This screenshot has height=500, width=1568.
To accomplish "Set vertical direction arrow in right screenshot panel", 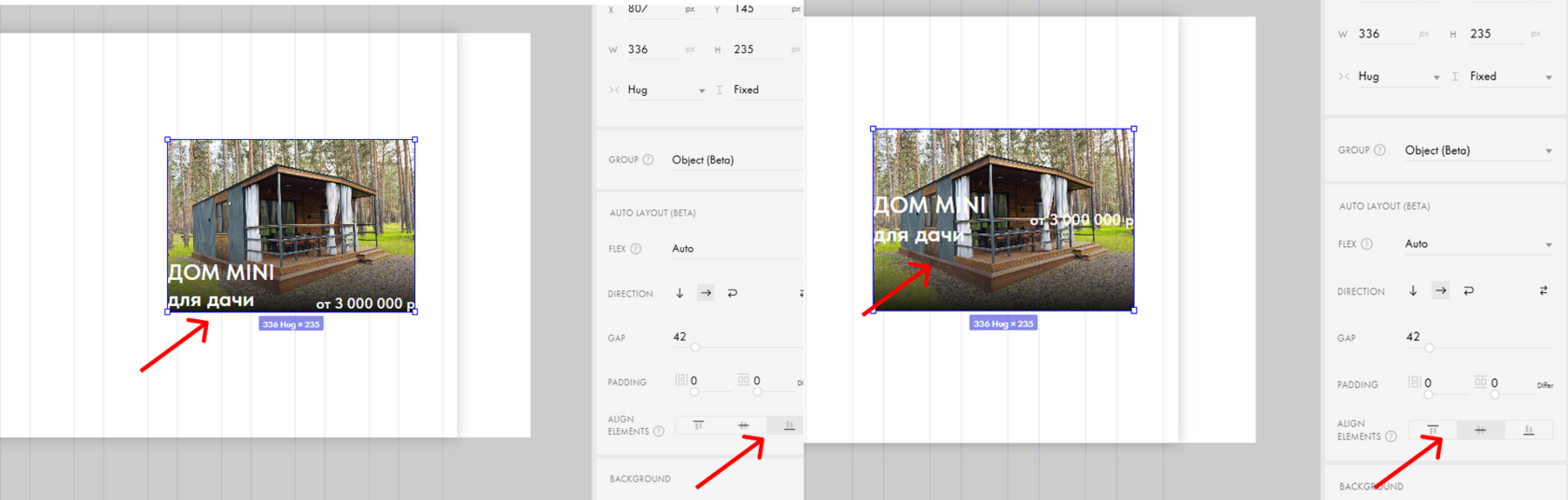I will click(1413, 291).
